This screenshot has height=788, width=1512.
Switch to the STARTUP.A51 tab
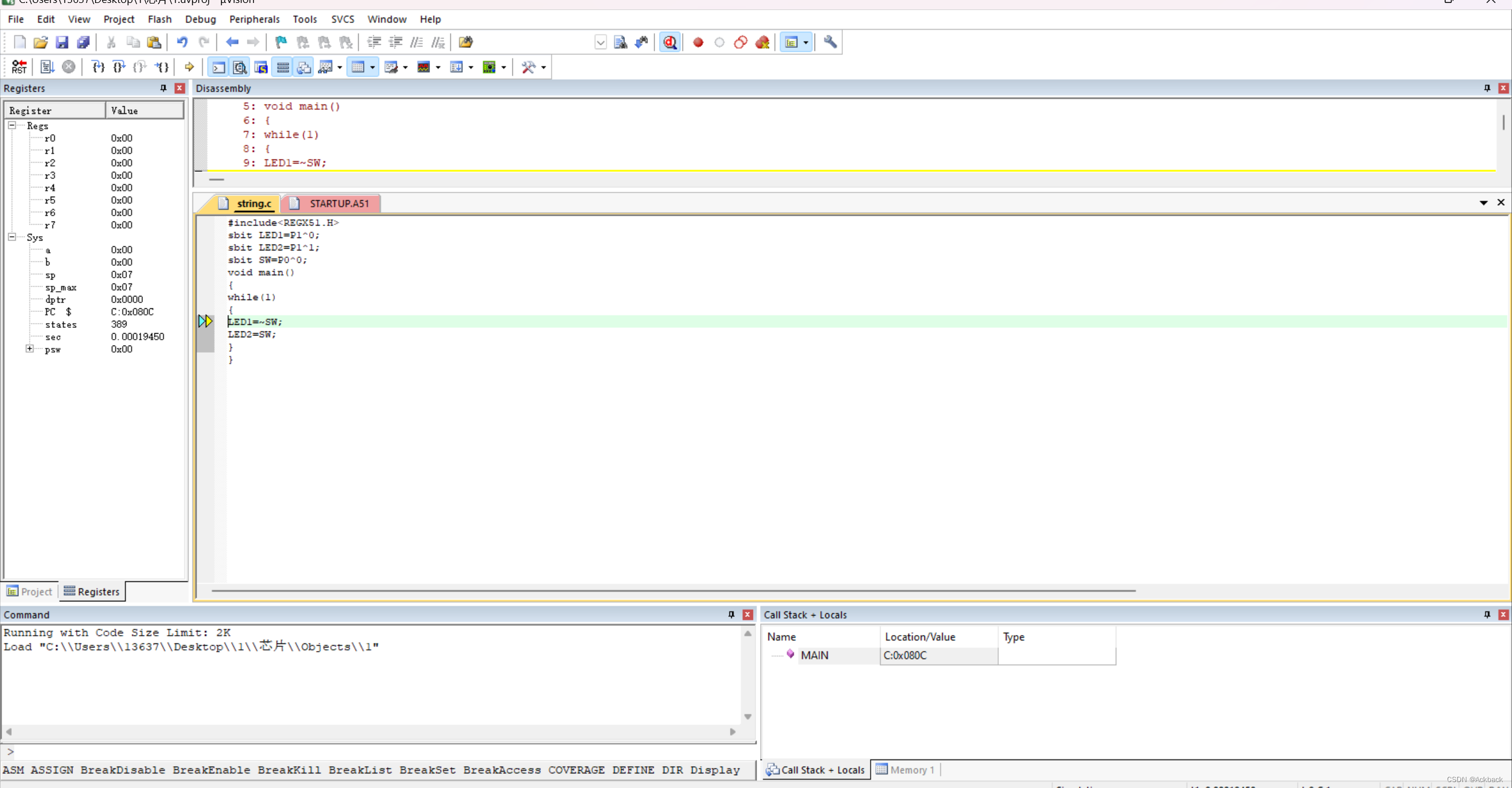click(x=338, y=203)
